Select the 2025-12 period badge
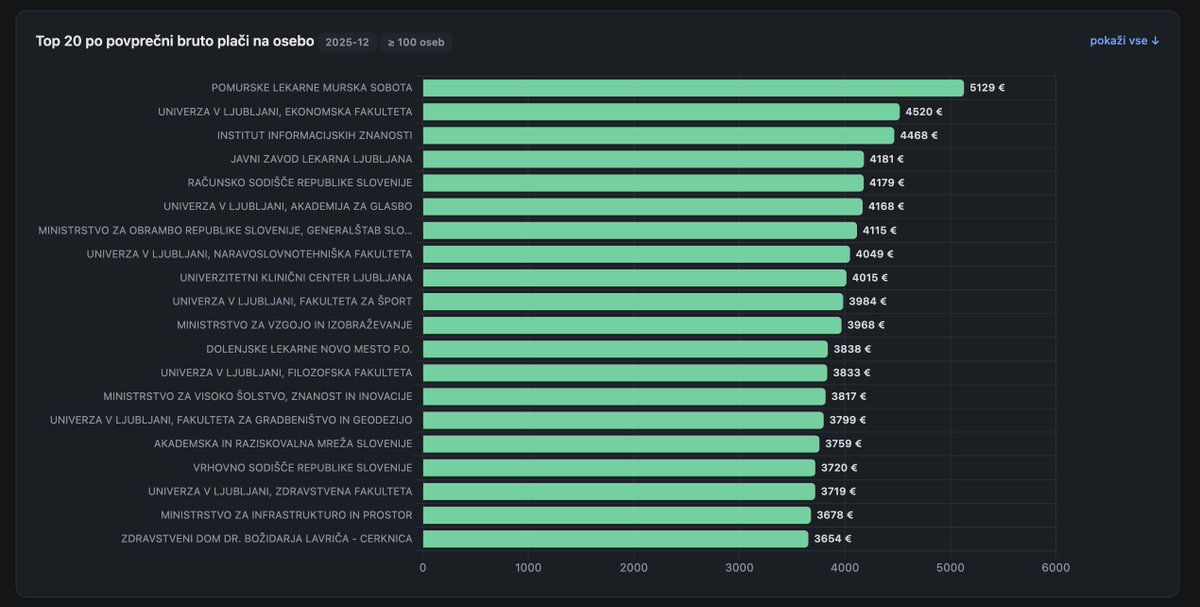 tap(347, 42)
